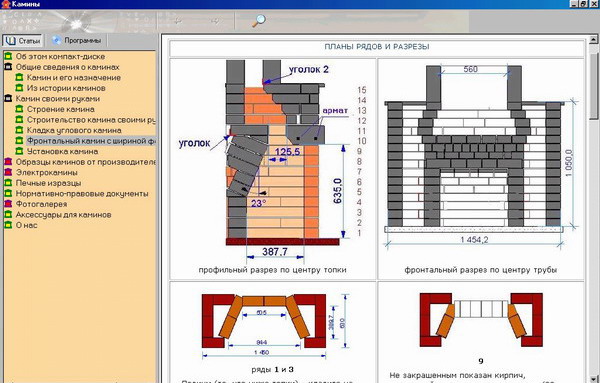Image resolution: width=600 pixels, height=383 pixels.
Task: Click the green book icon beside 'О нас'
Action: coord(8,225)
